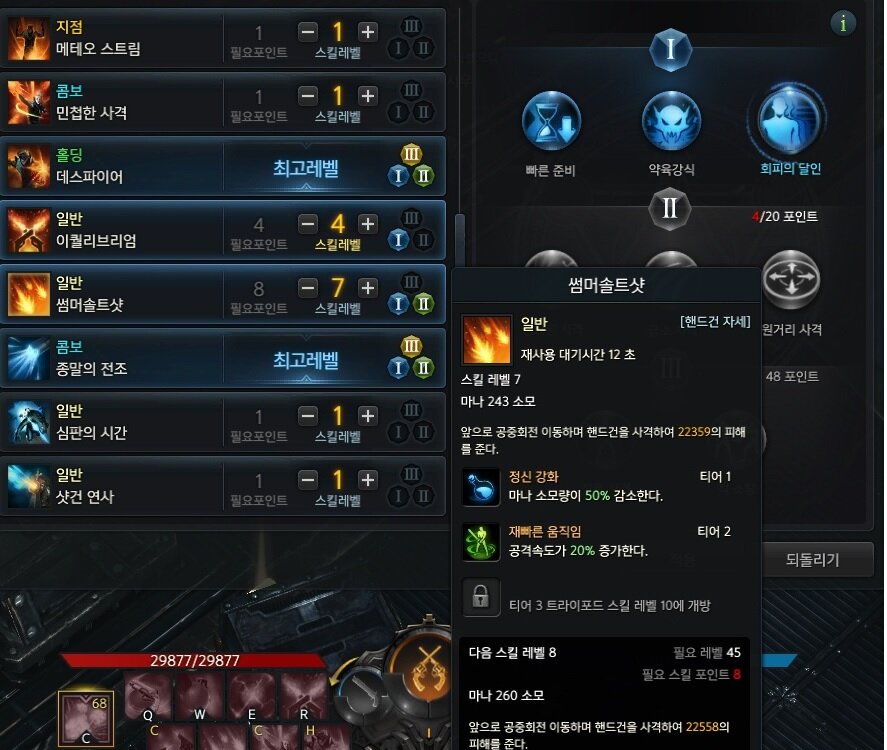Select the 메테오 스트림 skill icon
This screenshot has width=887, height=750.
pos(28,38)
